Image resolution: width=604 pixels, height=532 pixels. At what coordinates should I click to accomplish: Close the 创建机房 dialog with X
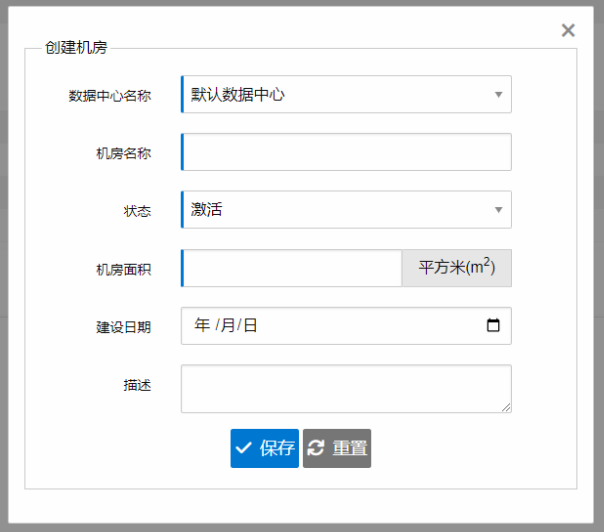pos(568,30)
